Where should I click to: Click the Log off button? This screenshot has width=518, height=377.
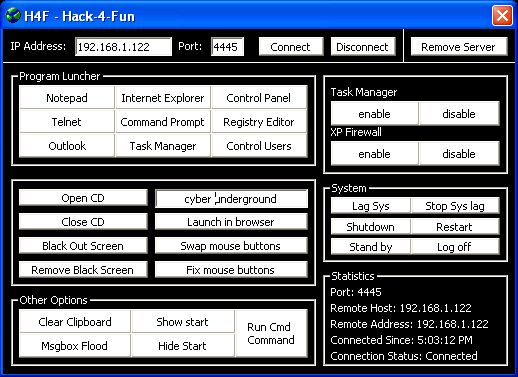click(455, 247)
